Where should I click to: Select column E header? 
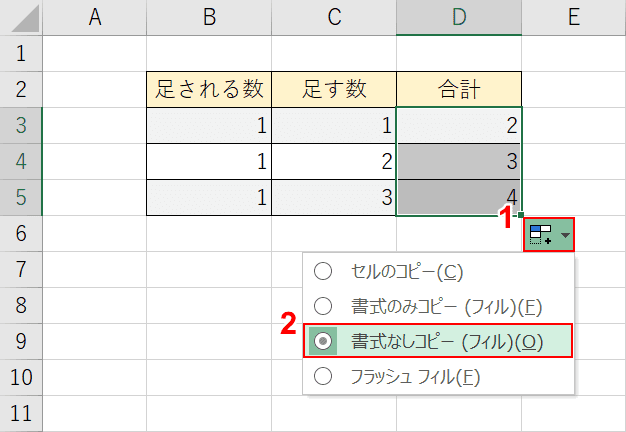(574, 18)
